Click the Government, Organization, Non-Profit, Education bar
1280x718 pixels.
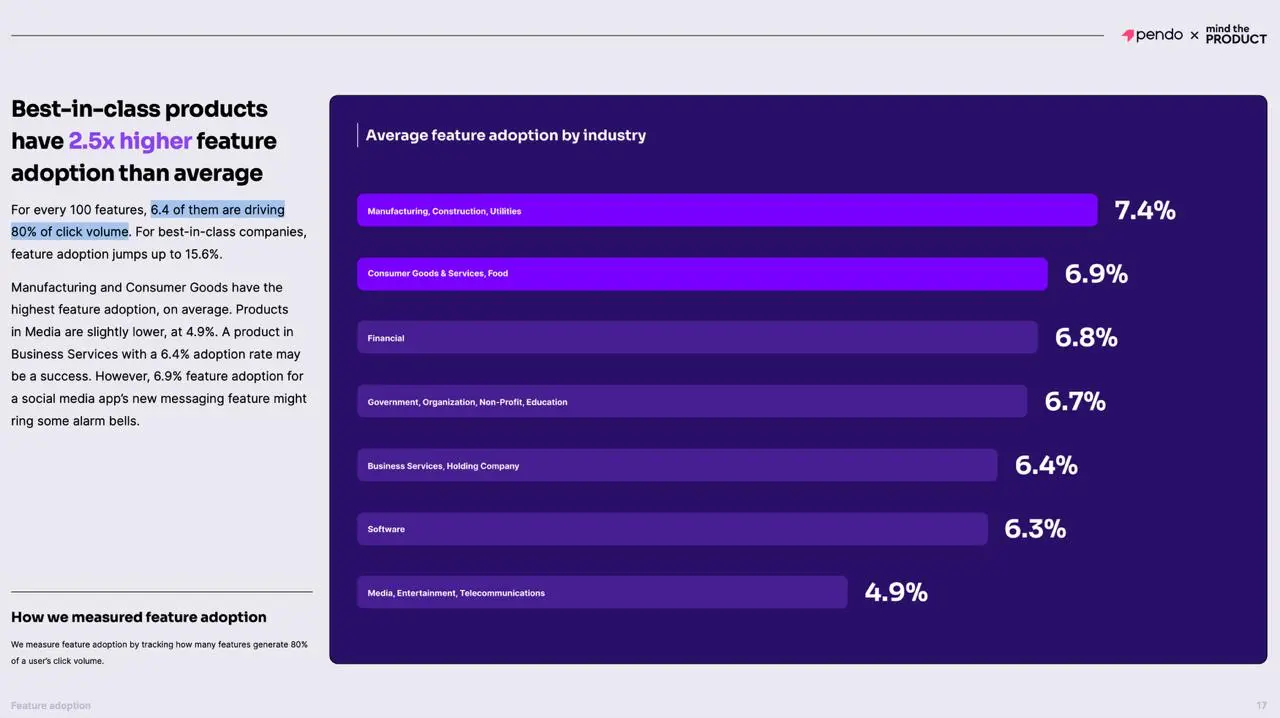[692, 402]
